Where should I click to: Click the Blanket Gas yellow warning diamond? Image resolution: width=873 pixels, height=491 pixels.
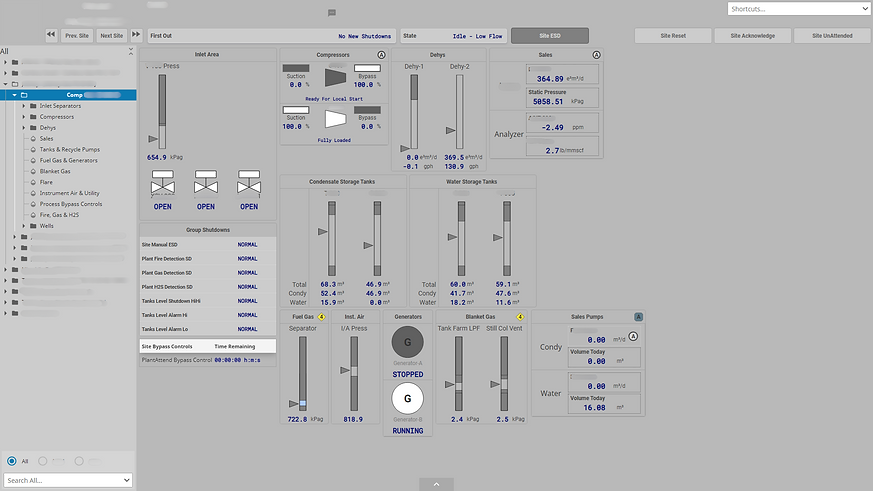coord(520,317)
